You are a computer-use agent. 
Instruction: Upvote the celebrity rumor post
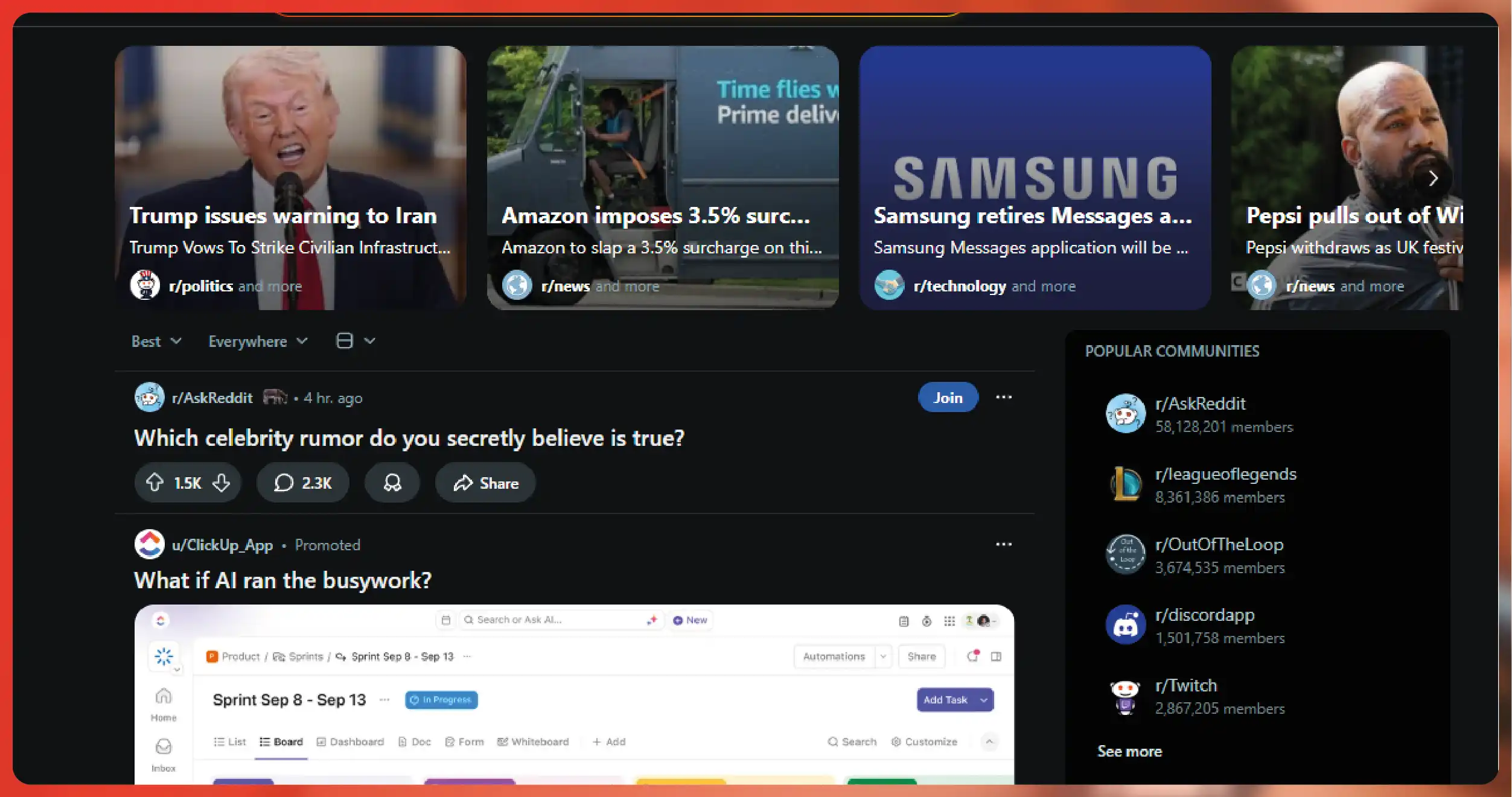coord(156,482)
